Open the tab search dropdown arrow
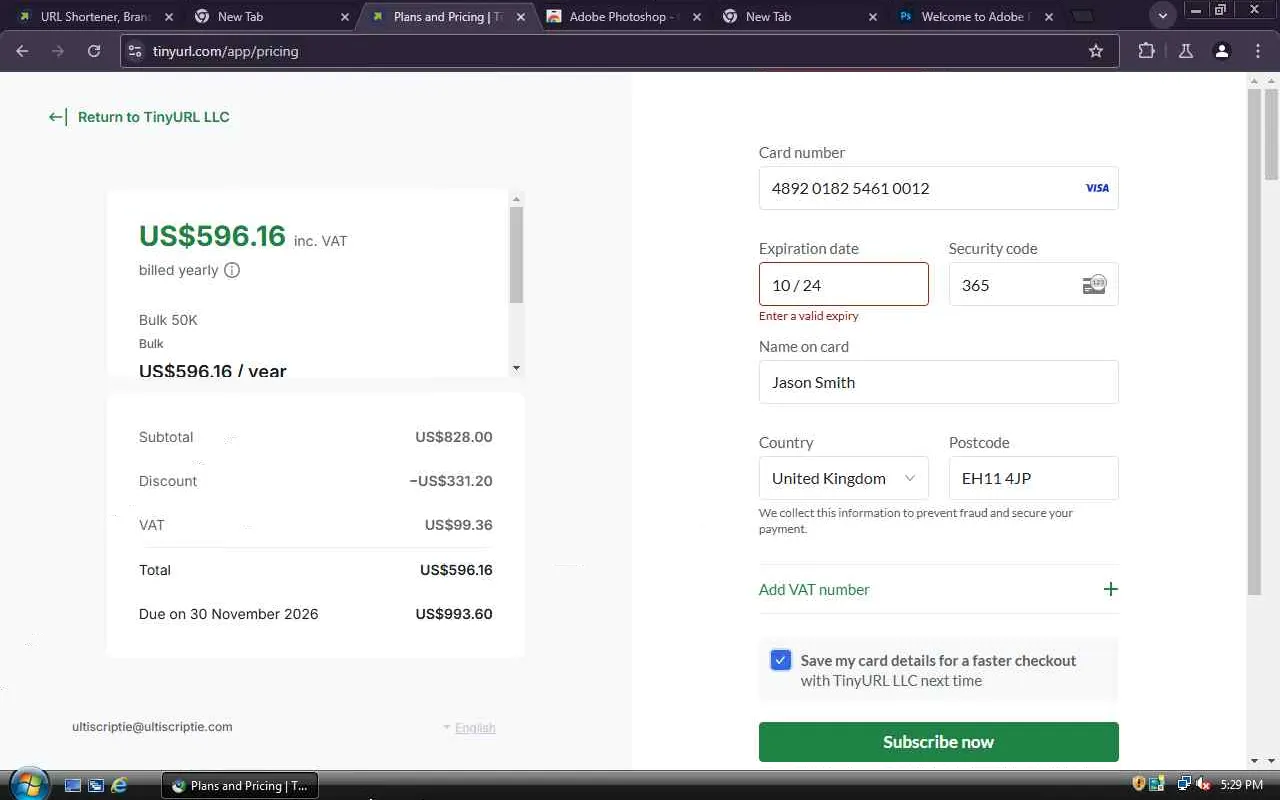Viewport: 1280px width, 800px height. click(x=1162, y=16)
